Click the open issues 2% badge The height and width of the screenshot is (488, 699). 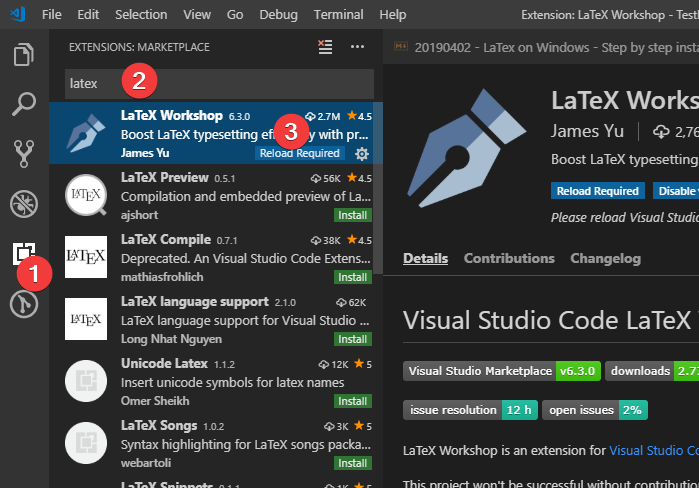[595, 410]
